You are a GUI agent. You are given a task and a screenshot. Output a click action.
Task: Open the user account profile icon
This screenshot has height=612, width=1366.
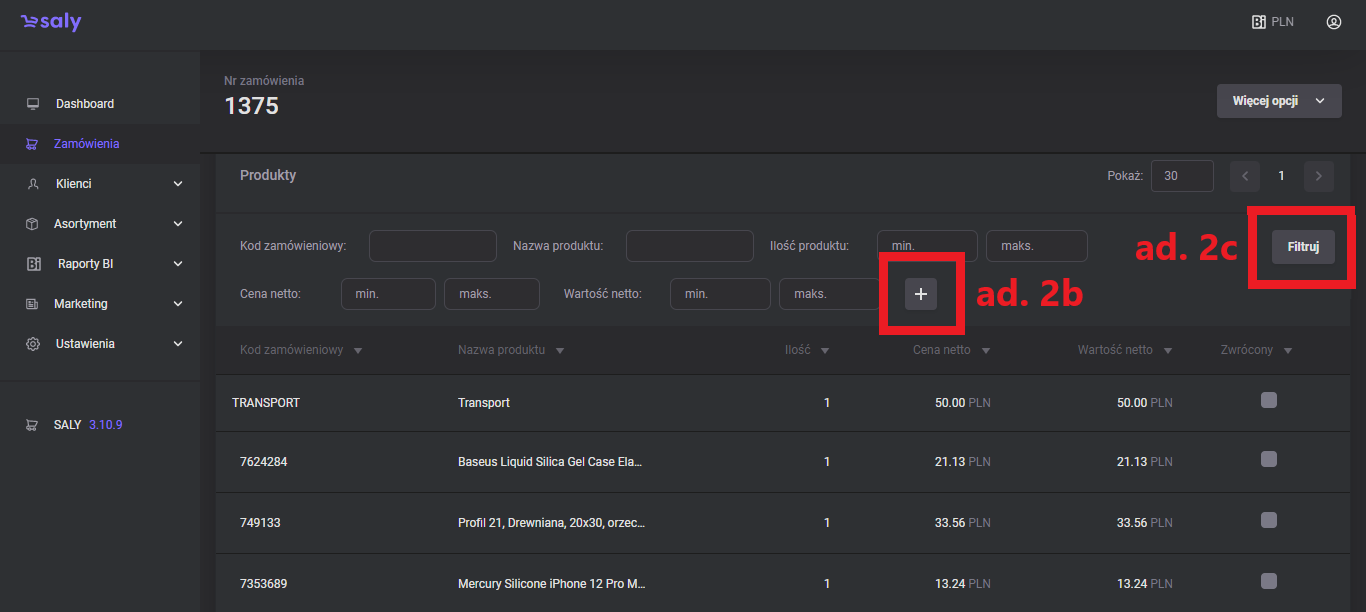point(1333,22)
